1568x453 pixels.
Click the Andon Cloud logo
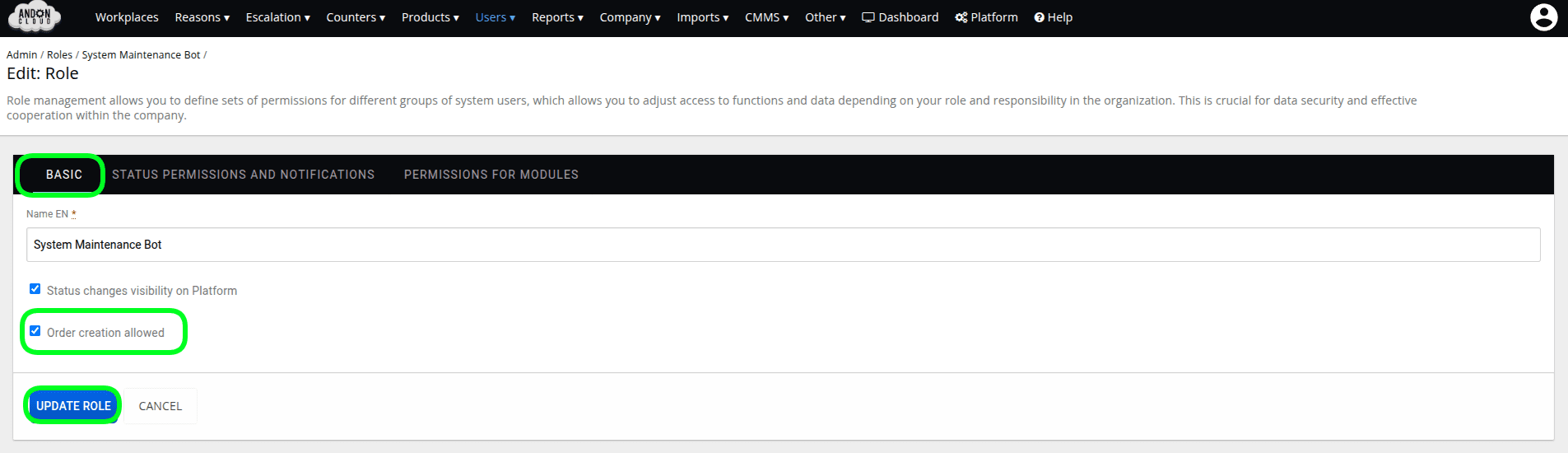point(35,16)
